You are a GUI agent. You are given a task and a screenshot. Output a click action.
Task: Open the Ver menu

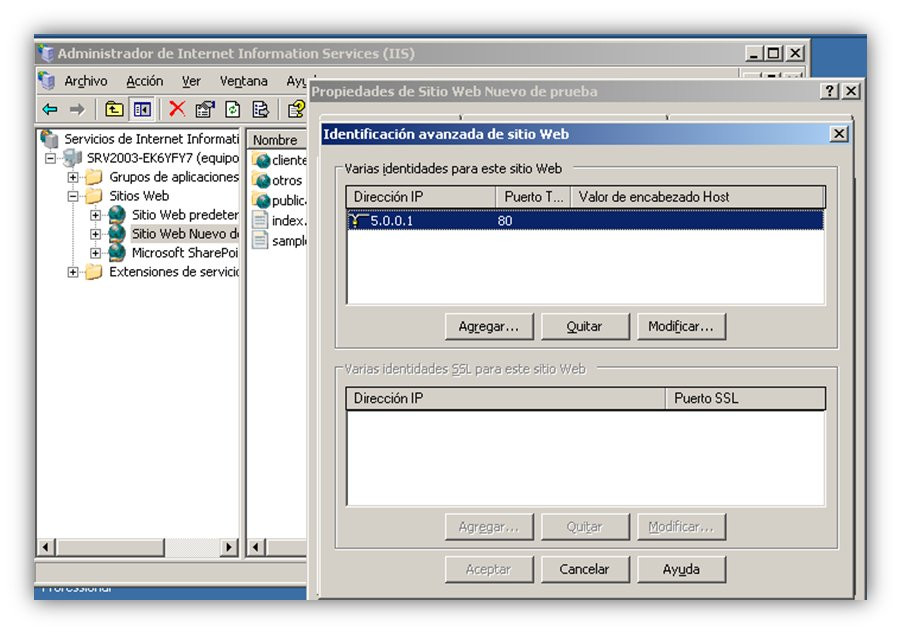click(x=191, y=81)
